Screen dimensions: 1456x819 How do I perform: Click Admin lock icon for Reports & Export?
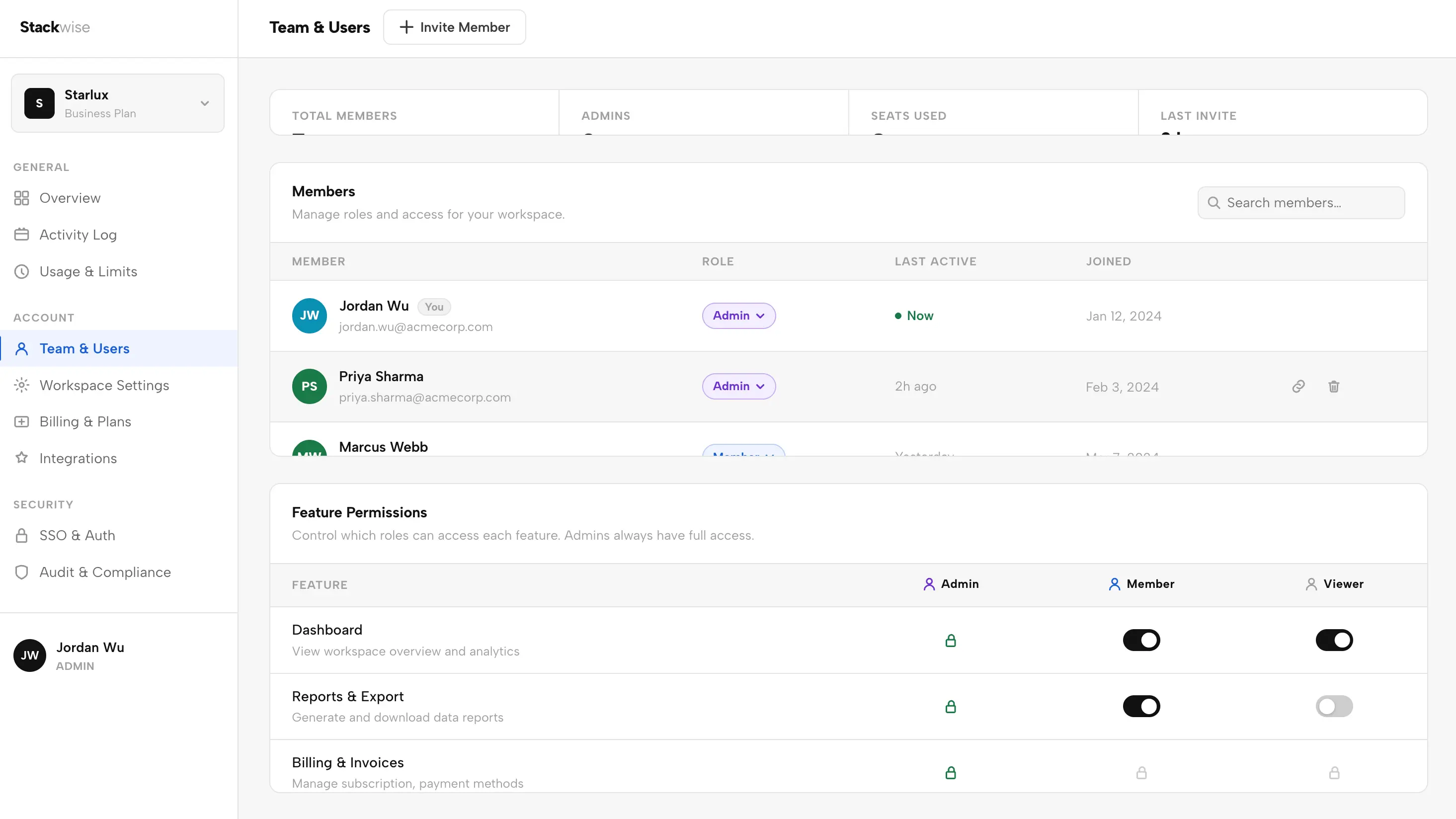pos(951,707)
